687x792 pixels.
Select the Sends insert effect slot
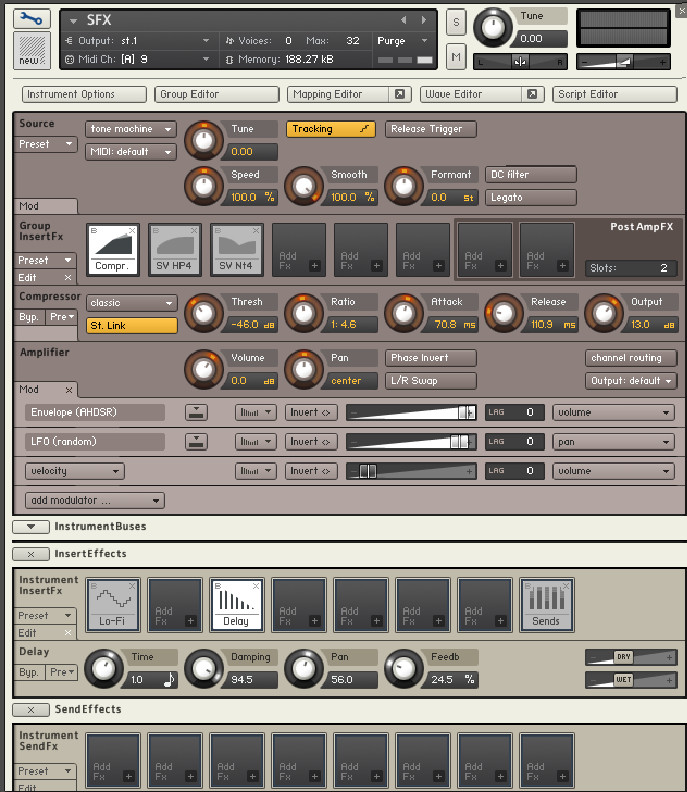coord(547,605)
